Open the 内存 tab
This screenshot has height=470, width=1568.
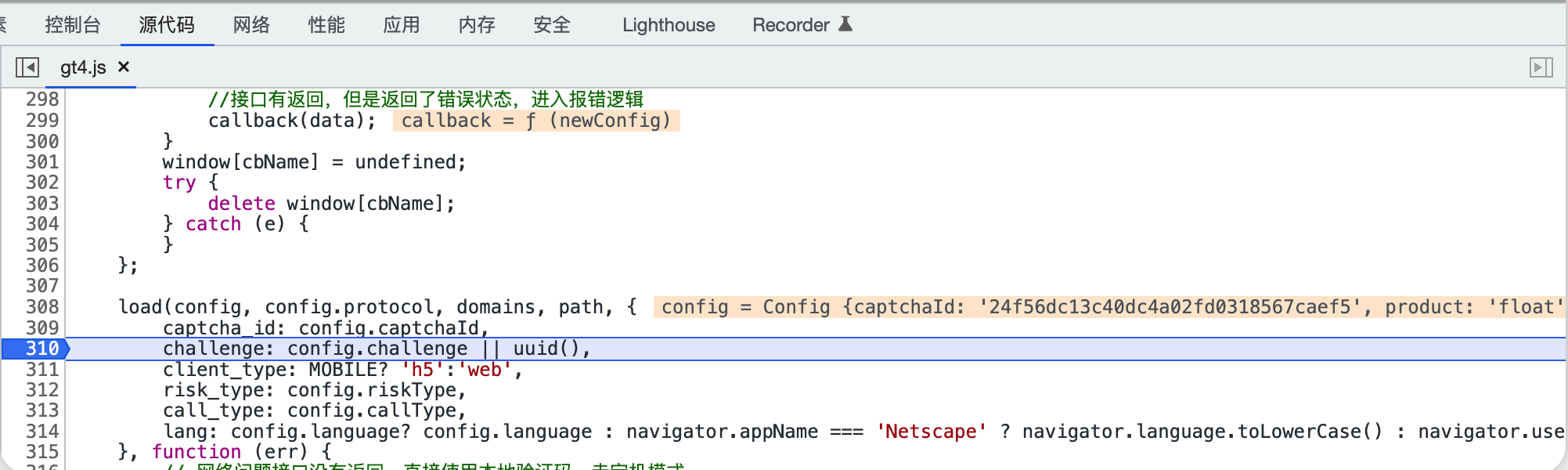477,25
